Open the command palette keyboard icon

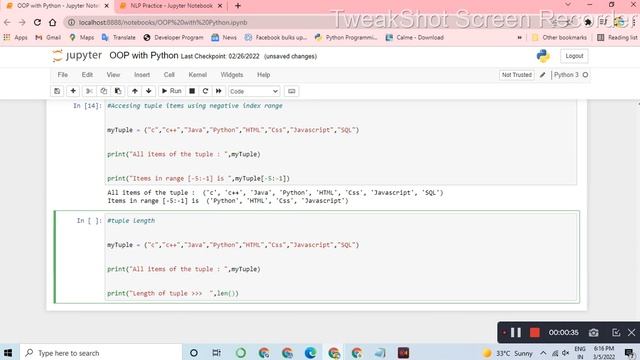(x=291, y=91)
